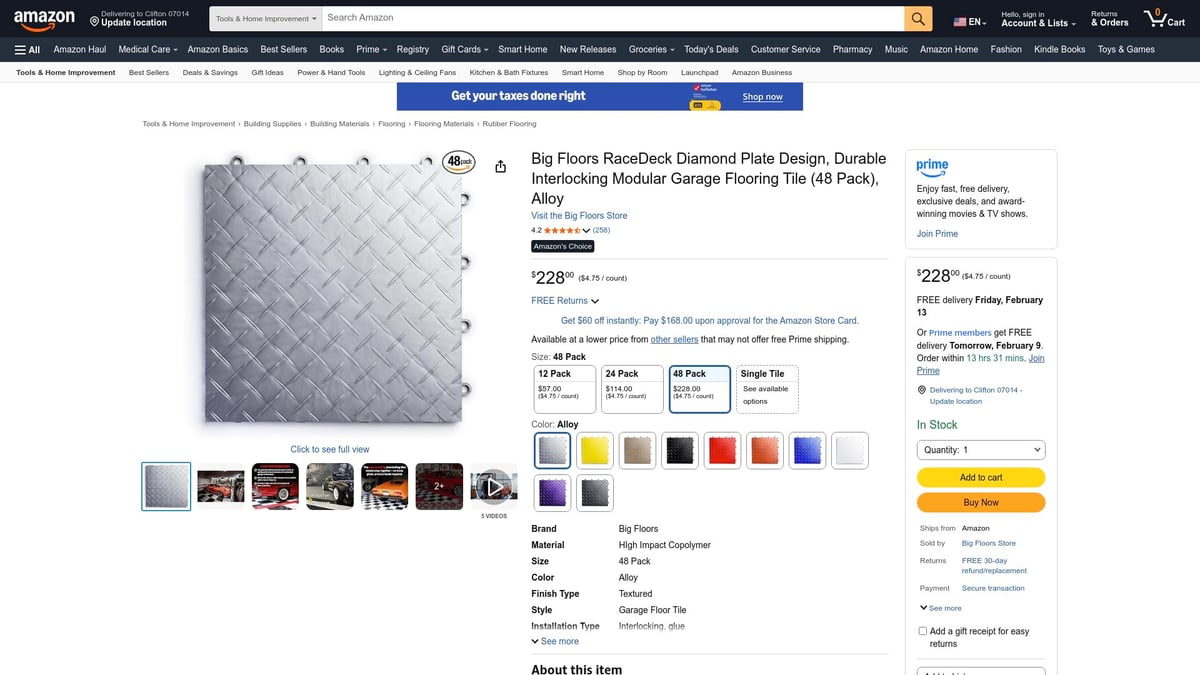Image resolution: width=1200 pixels, height=675 pixels.
Task: Expand the FREE Returns details
Action: click(x=564, y=300)
